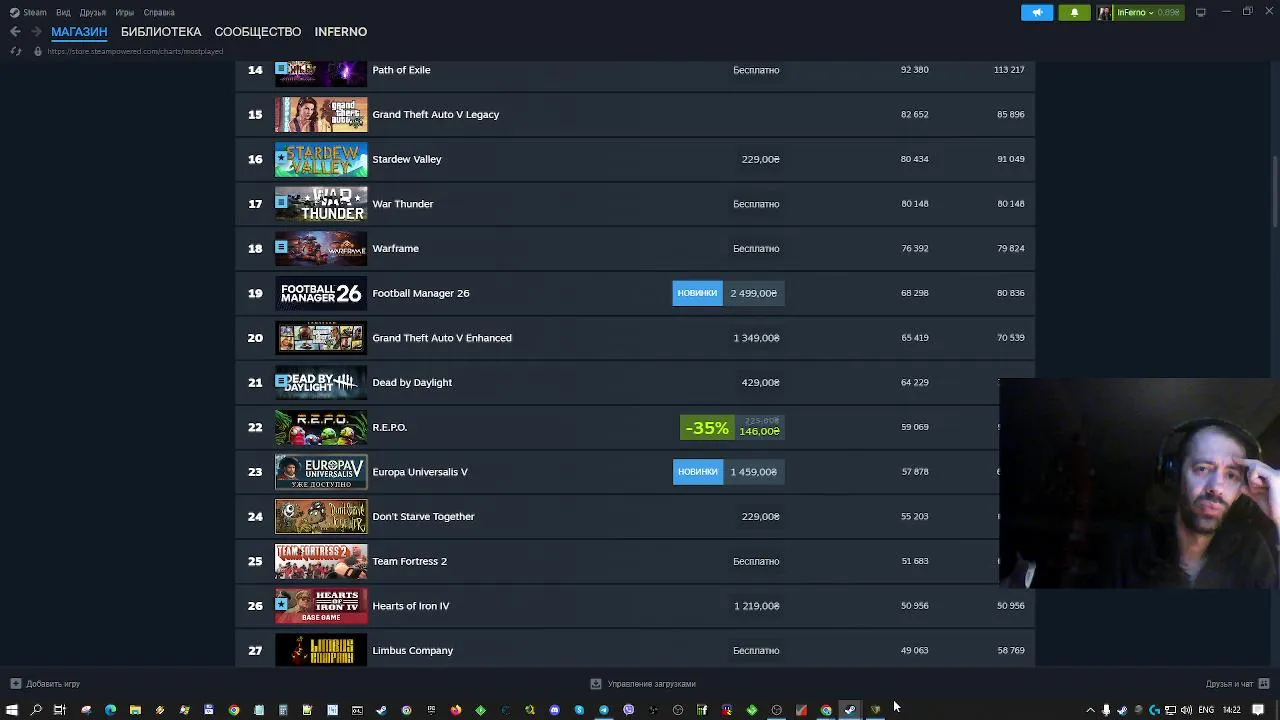Switch to the БИБЛИОТЕКА tab

click(161, 32)
